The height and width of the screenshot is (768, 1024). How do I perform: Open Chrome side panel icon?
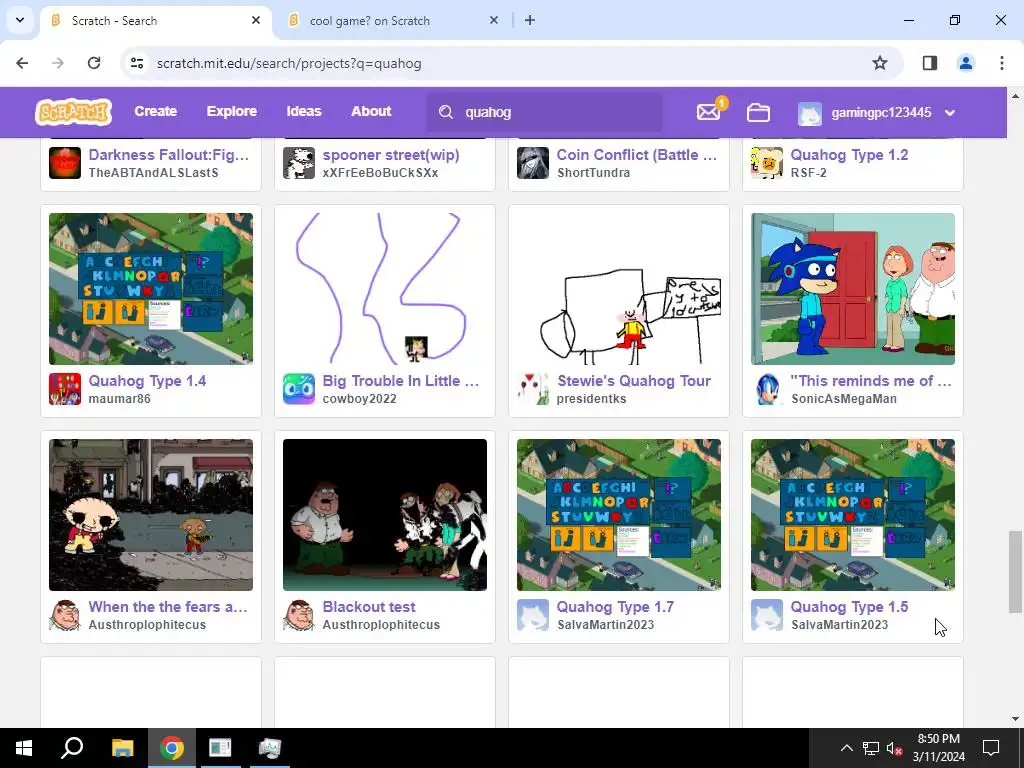tap(929, 63)
